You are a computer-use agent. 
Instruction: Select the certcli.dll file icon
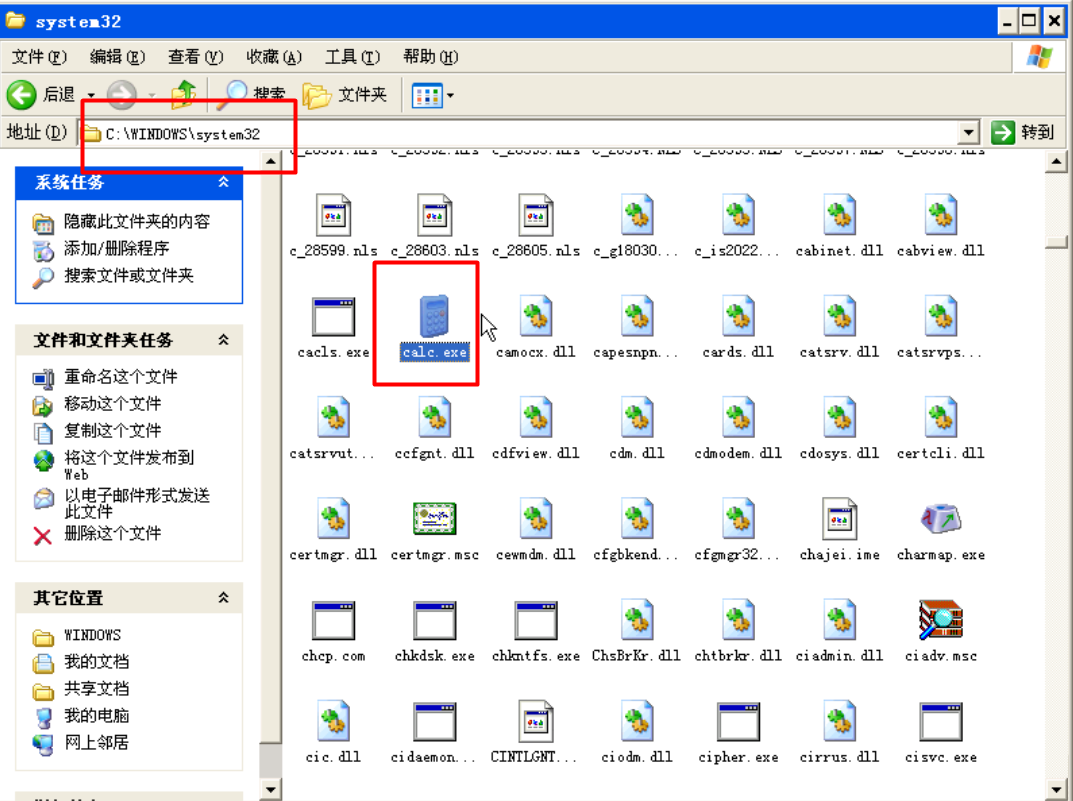click(941, 417)
